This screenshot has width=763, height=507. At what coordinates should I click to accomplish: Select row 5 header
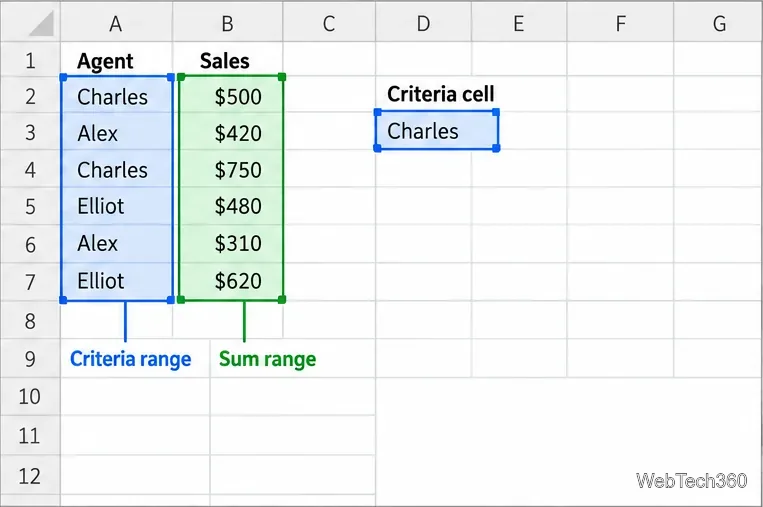pyautogui.click(x=30, y=206)
